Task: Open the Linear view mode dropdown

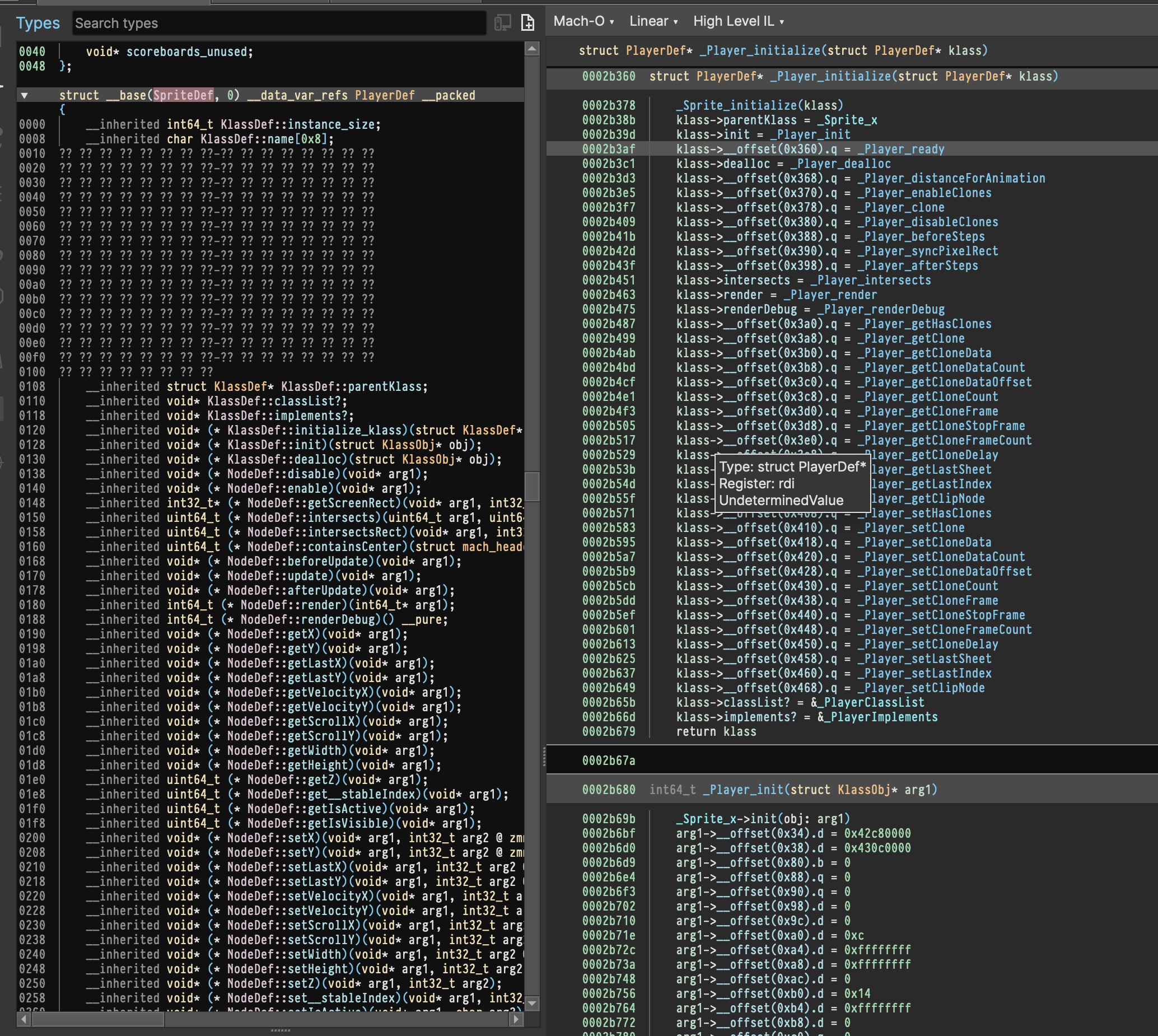Action: pos(653,21)
